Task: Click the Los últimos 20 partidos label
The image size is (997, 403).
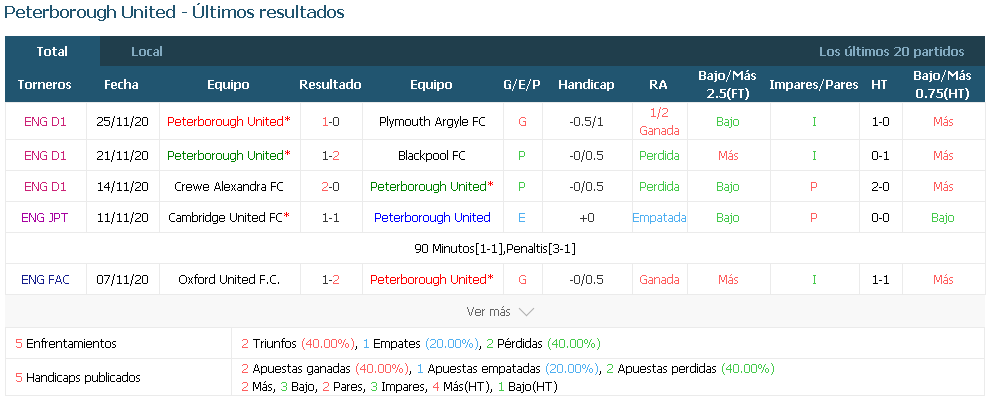Action: pyautogui.click(x=891, y=51)
